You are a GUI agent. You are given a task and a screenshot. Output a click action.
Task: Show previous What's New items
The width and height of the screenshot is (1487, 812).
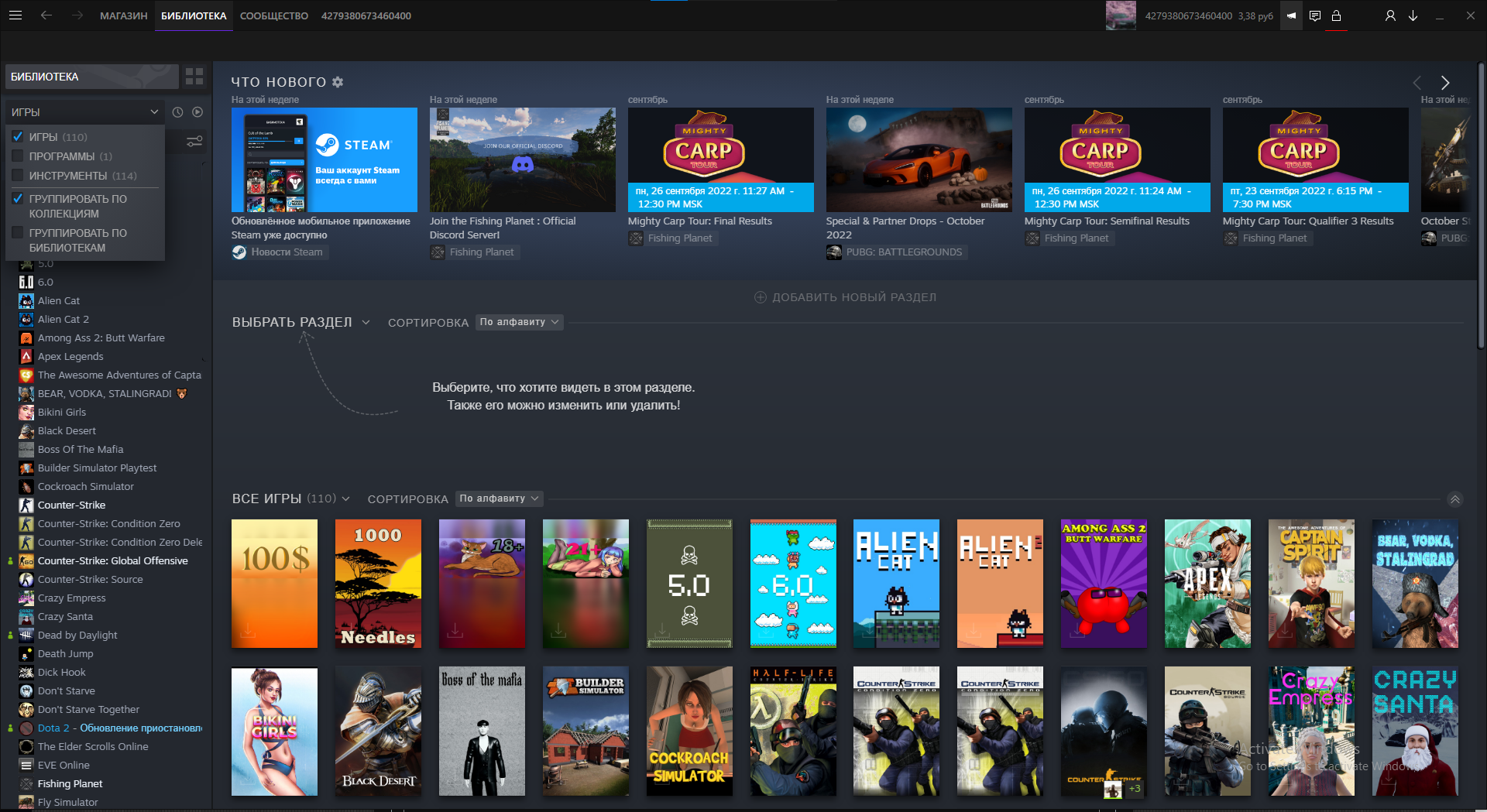pos(1417,83)
